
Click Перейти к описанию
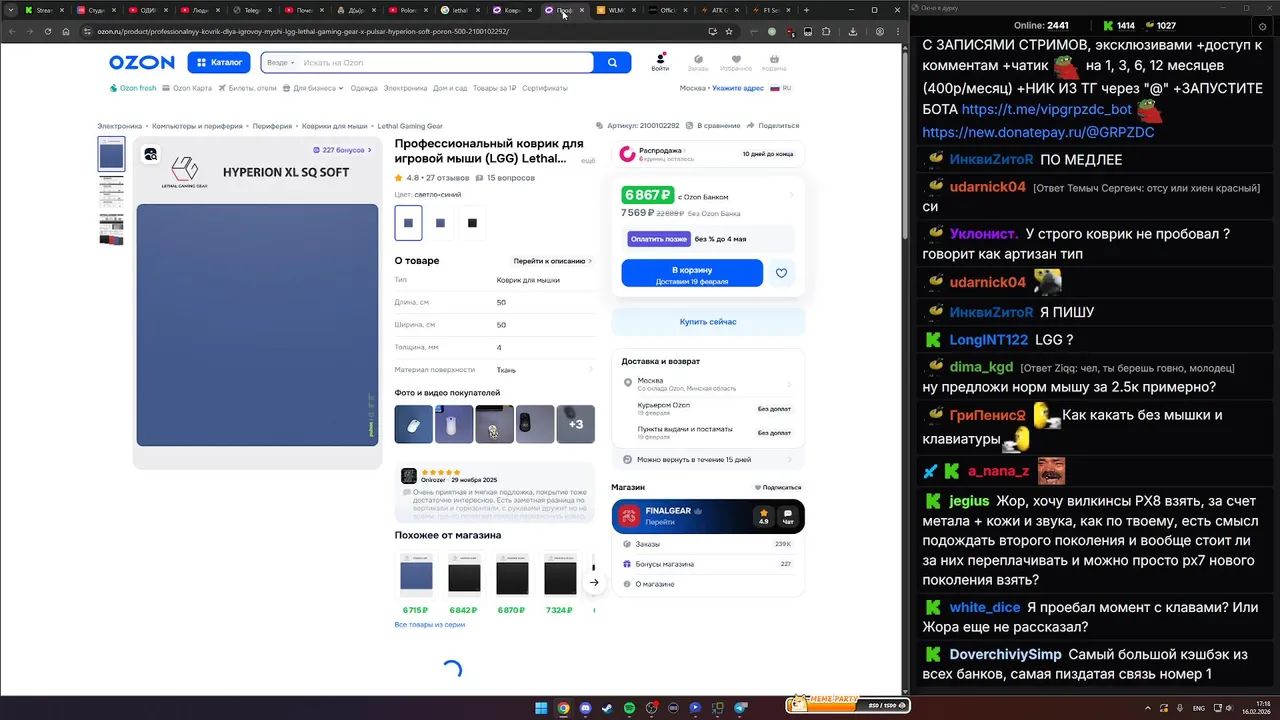click(553, 261)
